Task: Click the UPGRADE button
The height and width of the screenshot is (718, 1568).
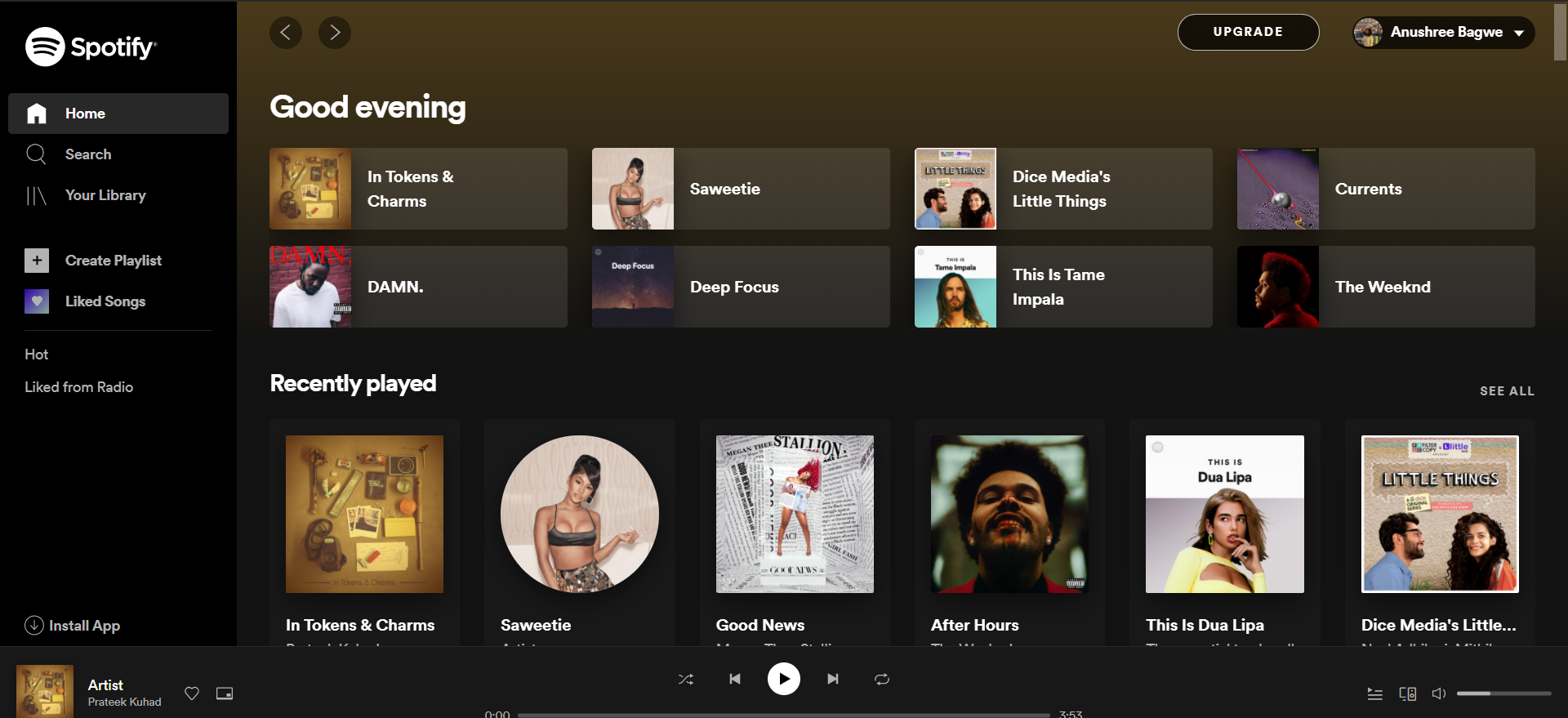Action: click(x=1248, y=32)
